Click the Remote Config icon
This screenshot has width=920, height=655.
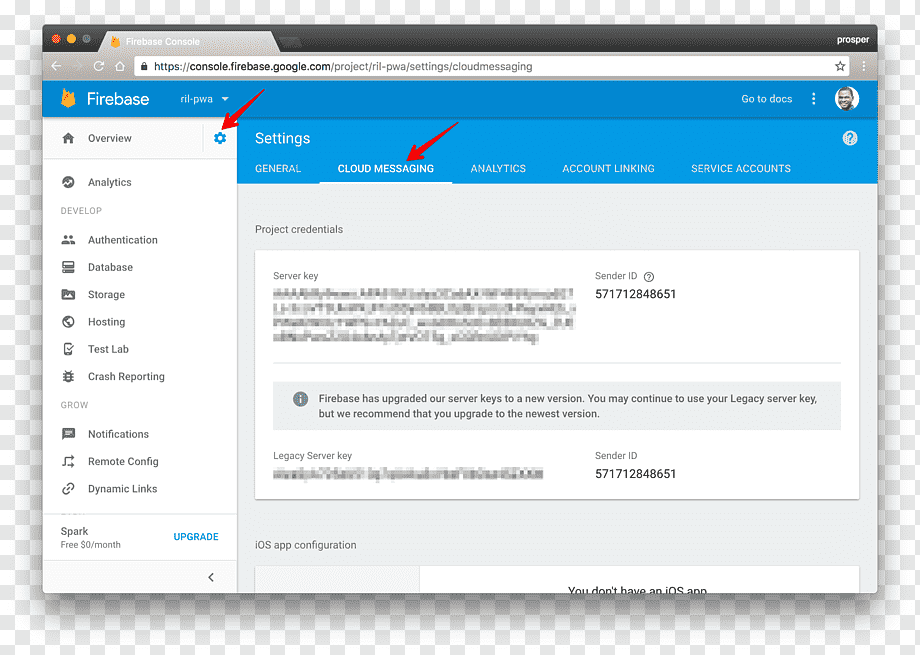coord(69,462)
